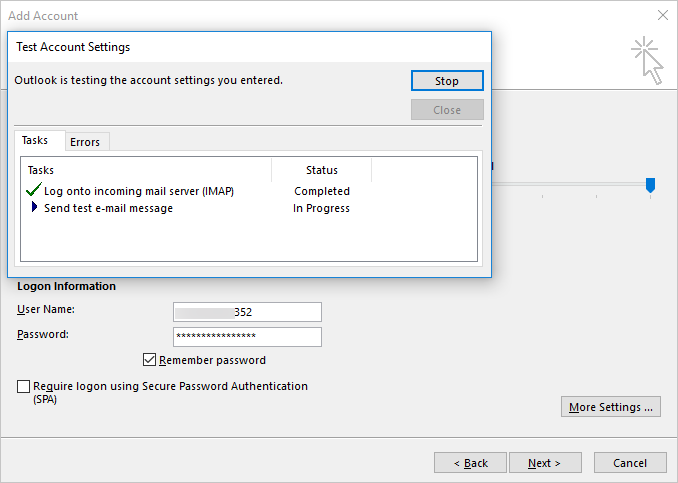Screen dimensions: 678x483
Task: Go to the Next step
Action: click(545, 463)
